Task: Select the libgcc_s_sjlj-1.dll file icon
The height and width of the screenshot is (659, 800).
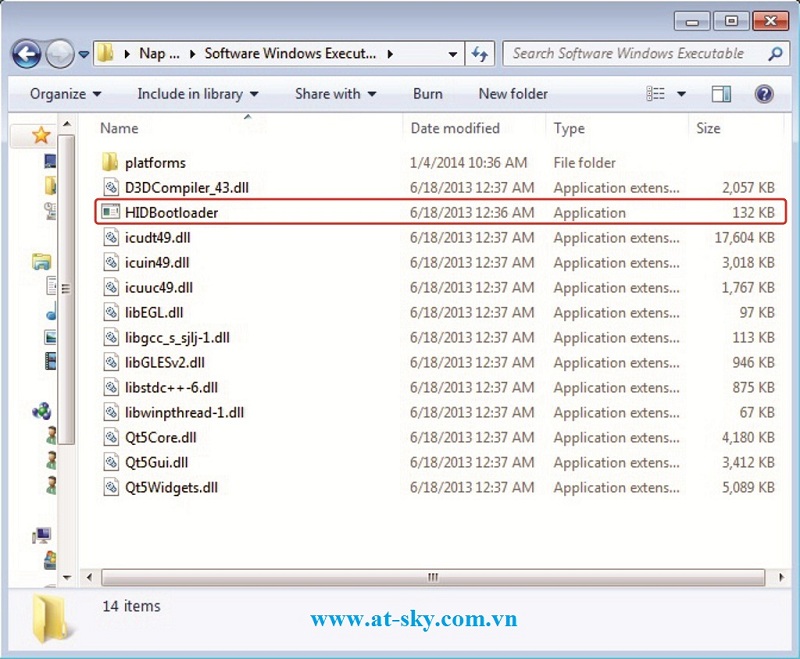Action: pyautogui.click(x=111, y=337)
